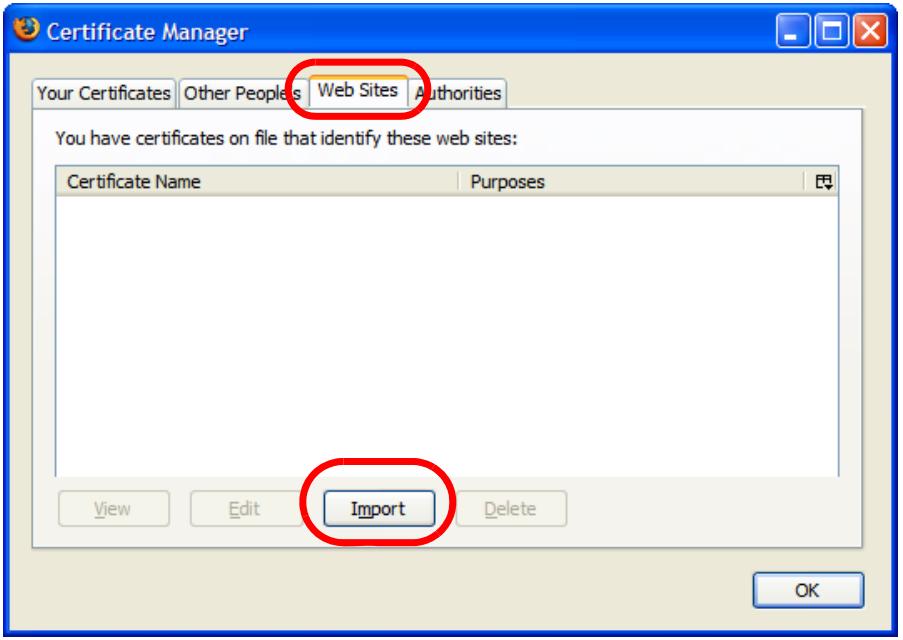Viewport: 903px width, 640px height.
Task: Click the disabled View button
Action: (x=113, y=509)
